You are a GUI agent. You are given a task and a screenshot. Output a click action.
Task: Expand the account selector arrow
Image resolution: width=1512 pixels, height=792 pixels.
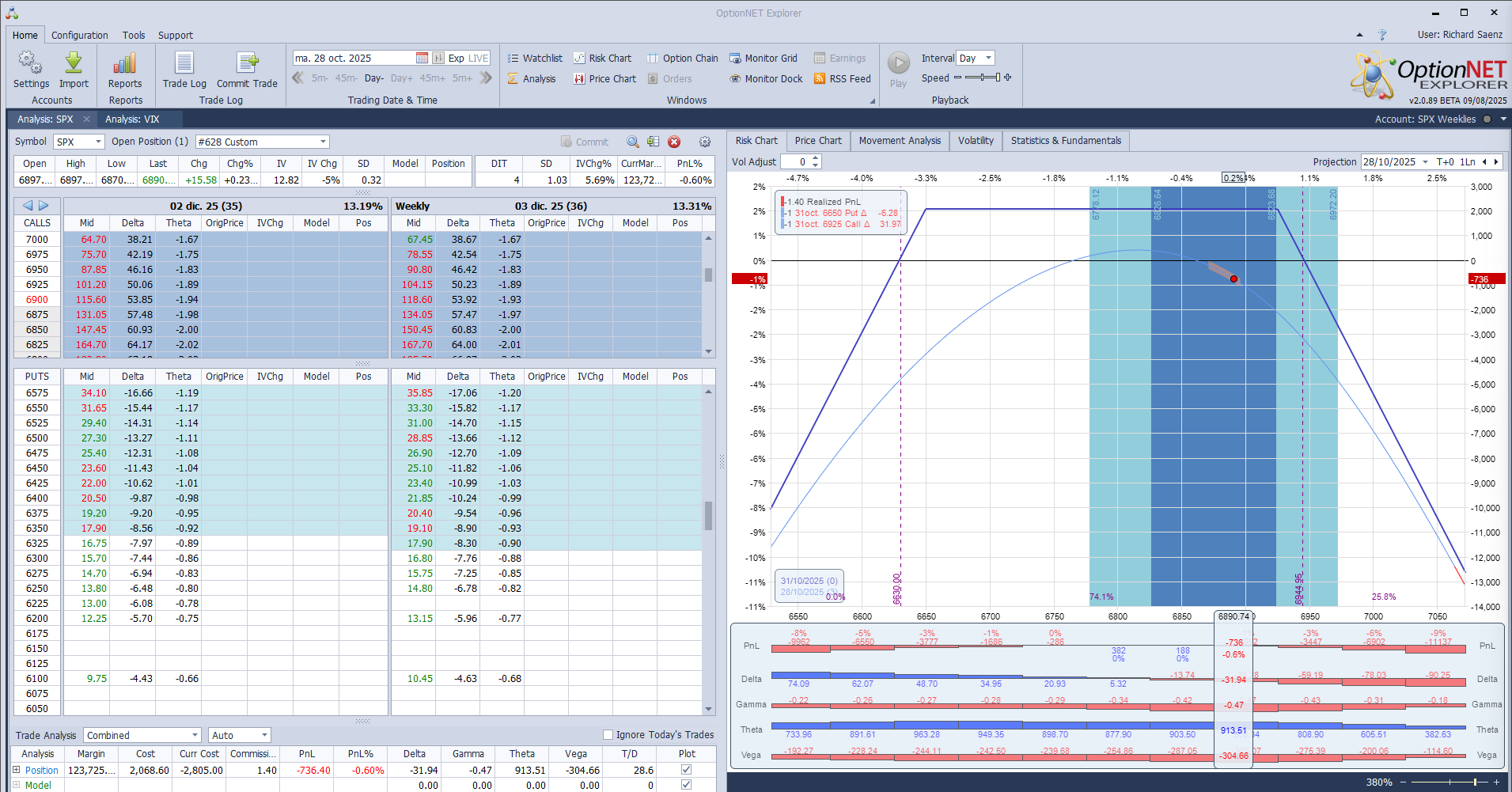pyautogui.click(x=1503, y=119)
